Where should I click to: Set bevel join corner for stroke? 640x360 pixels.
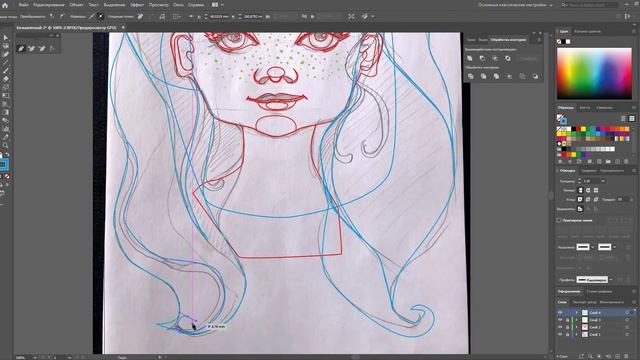596,200
